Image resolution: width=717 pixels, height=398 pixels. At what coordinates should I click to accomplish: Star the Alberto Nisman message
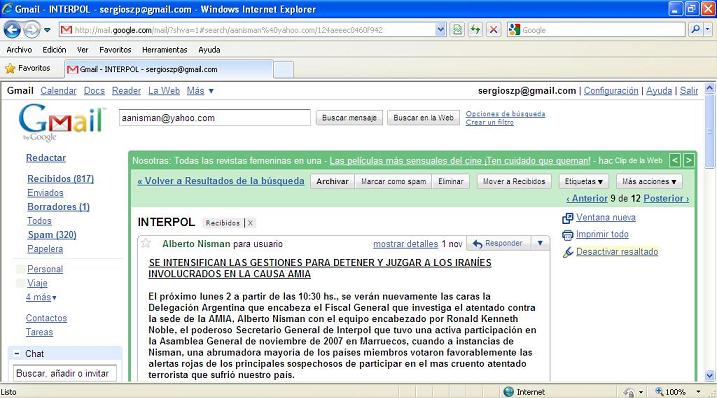point(146,243)
